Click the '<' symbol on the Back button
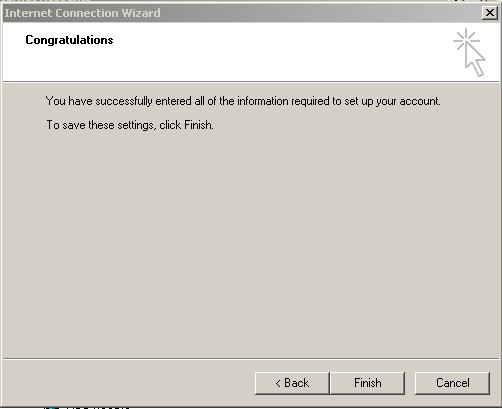The image size is (502, 409). click(278, 383)
